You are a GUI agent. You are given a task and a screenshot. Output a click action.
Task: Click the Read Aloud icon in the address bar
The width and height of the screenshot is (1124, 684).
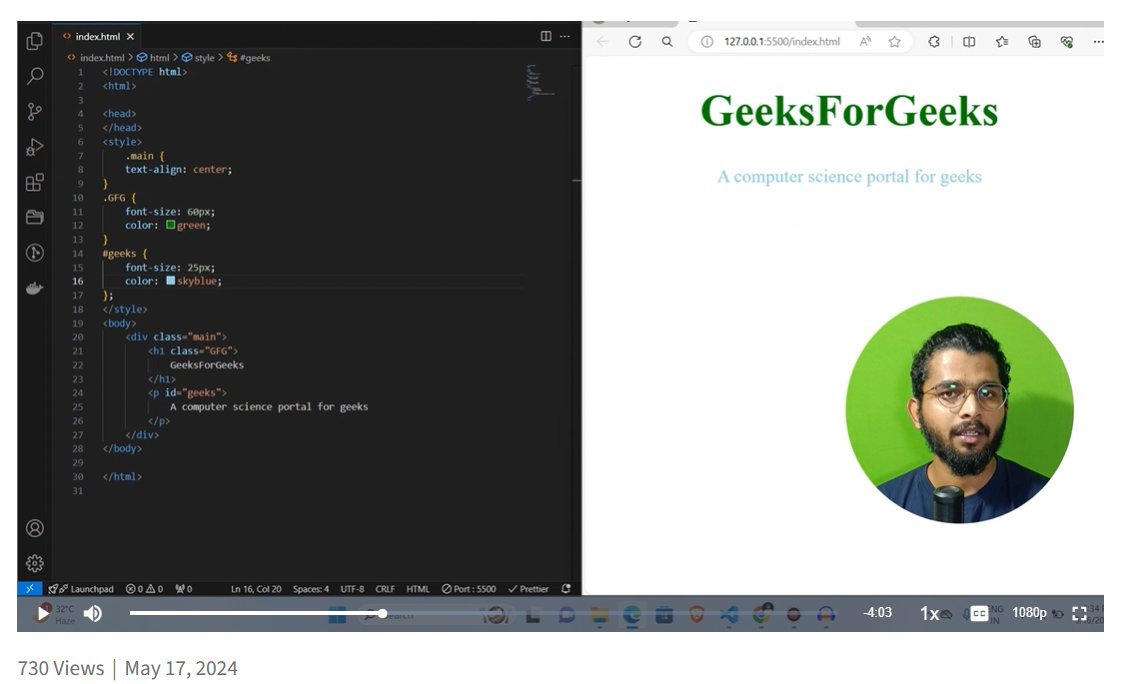point(865,42)
